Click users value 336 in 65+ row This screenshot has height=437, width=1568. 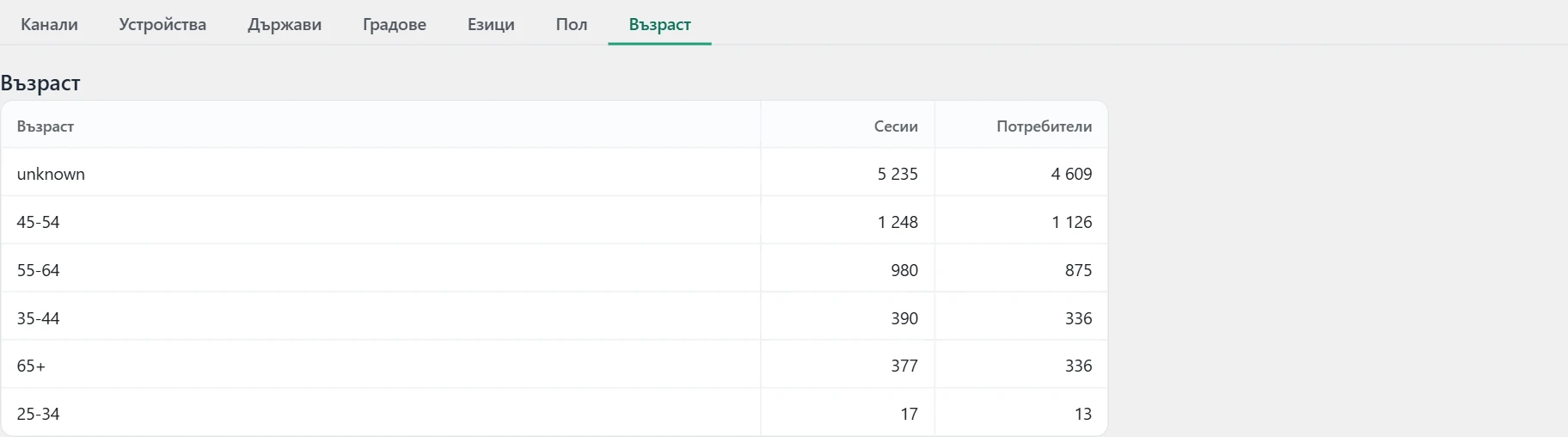click(x=1078, y=366)
